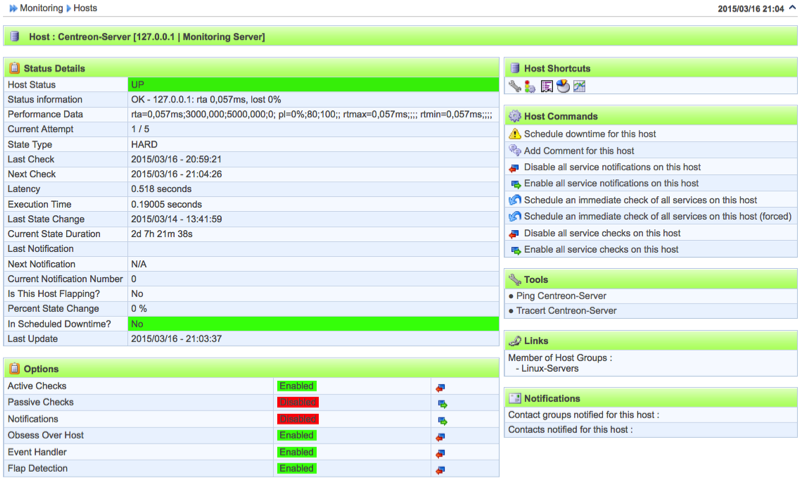
Task: Click the warning triangle next to Schedule downtime
Action: pyautogui.click(x=514, y=134)
